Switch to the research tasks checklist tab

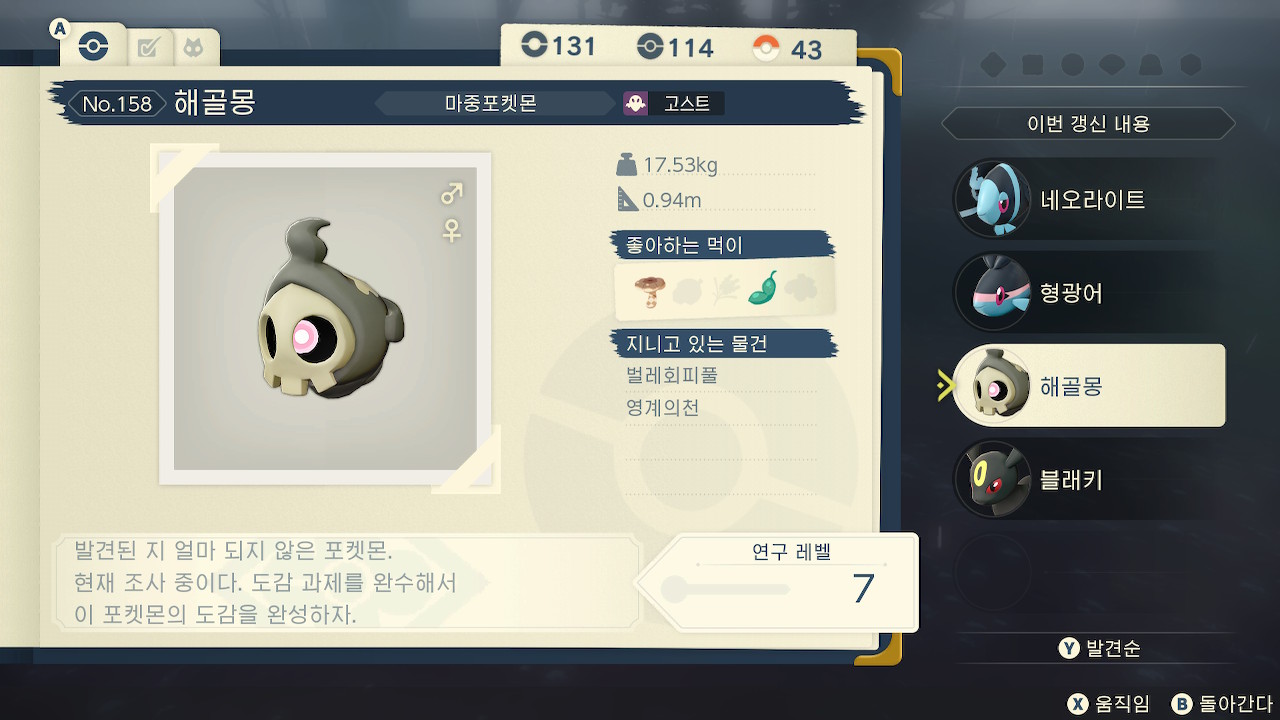click(x=150, y=48)
